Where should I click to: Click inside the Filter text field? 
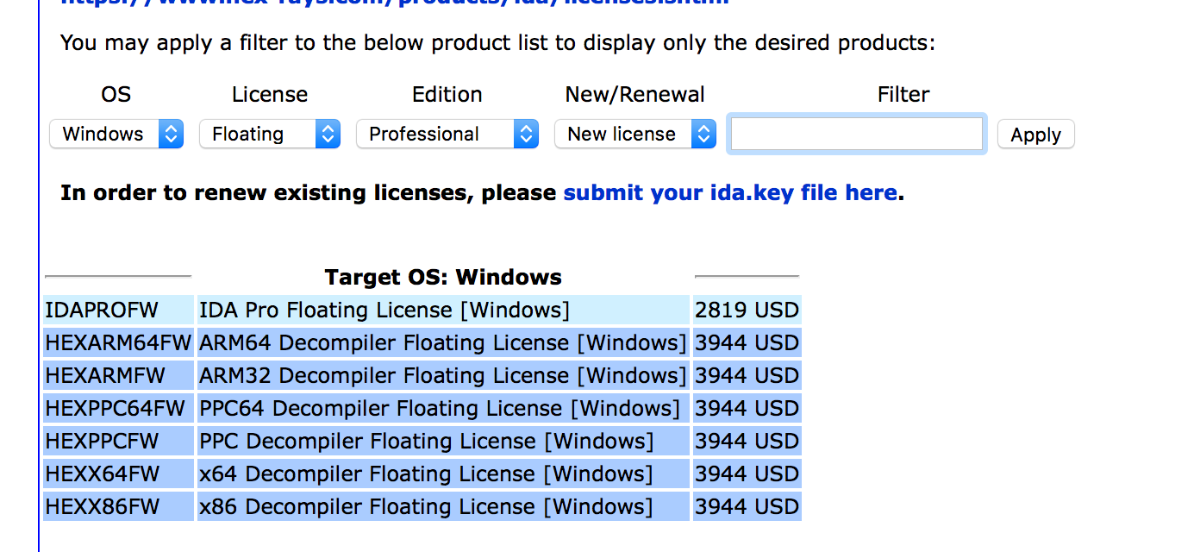coord(857,134)
